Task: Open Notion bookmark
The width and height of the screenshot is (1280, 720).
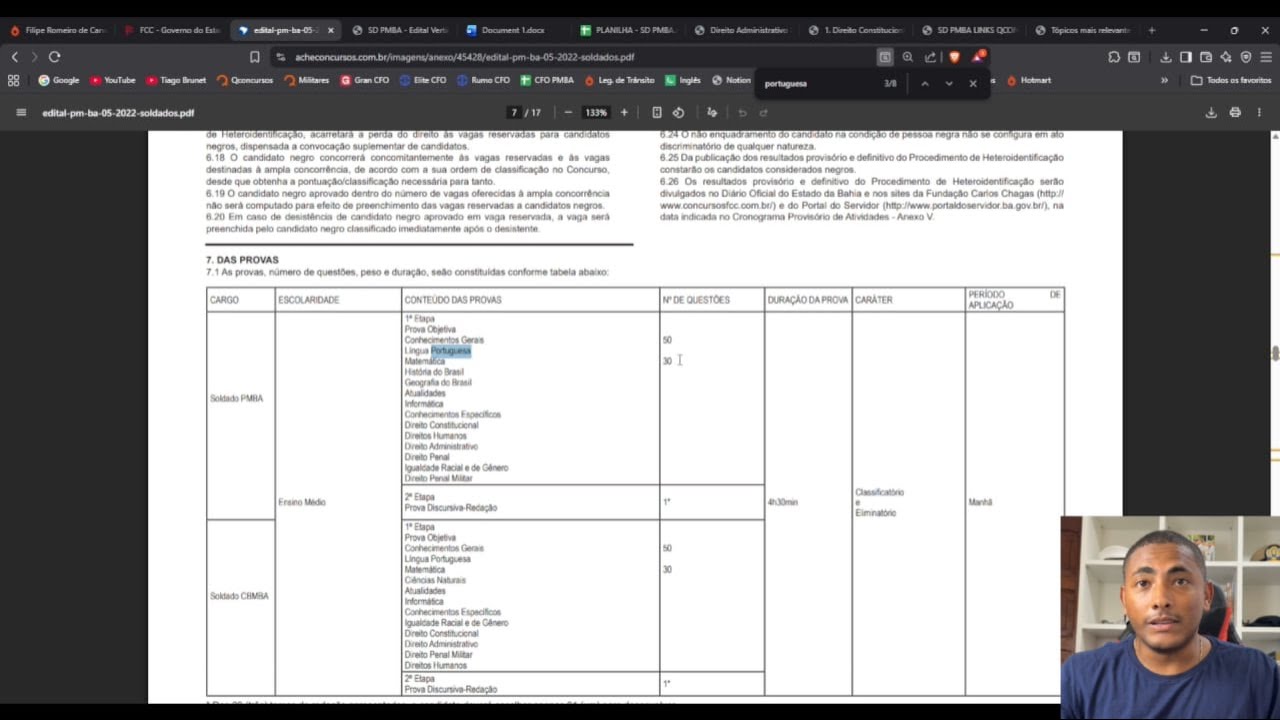Action: click(731, 80)
